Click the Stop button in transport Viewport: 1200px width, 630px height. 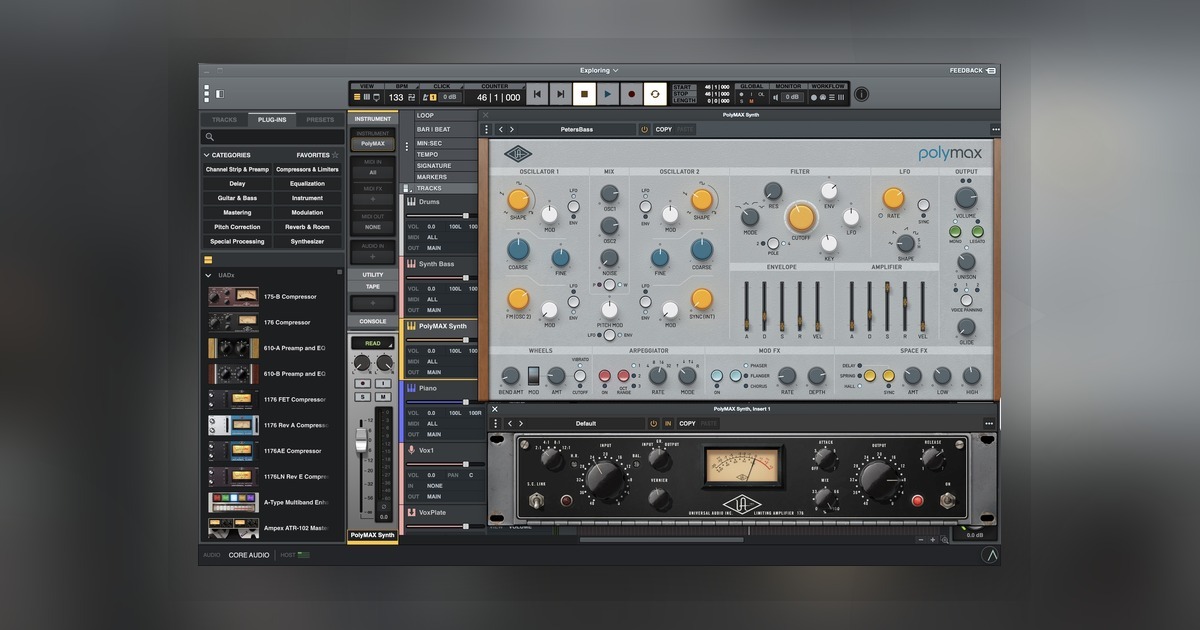coord(584,94)
